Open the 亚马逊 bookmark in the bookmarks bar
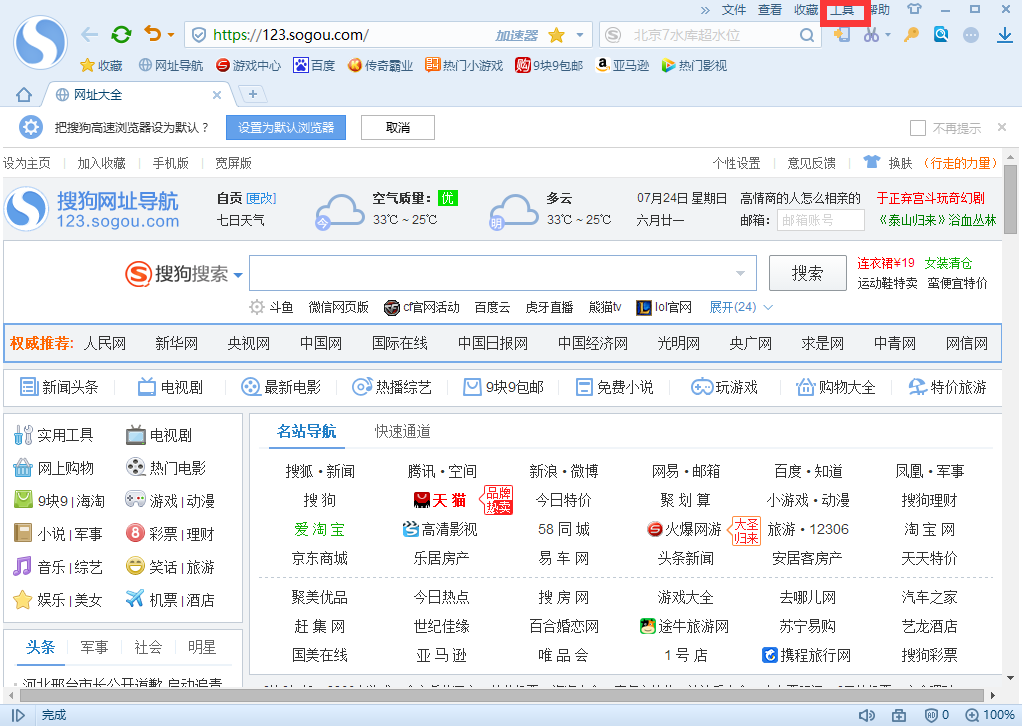The image size is (1022, 726). pos(622,65)
